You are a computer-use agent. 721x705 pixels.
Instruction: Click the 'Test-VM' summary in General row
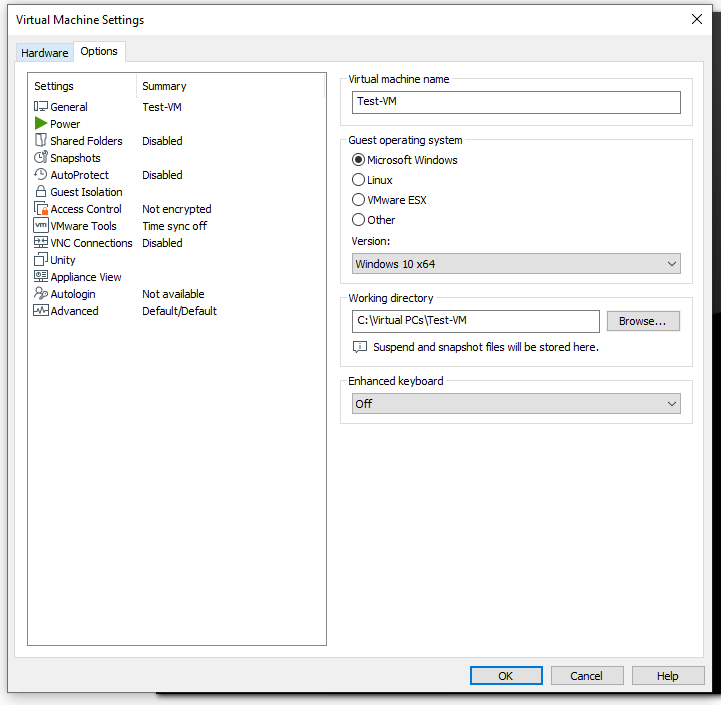pyautogui.click(x=162, y=107)
